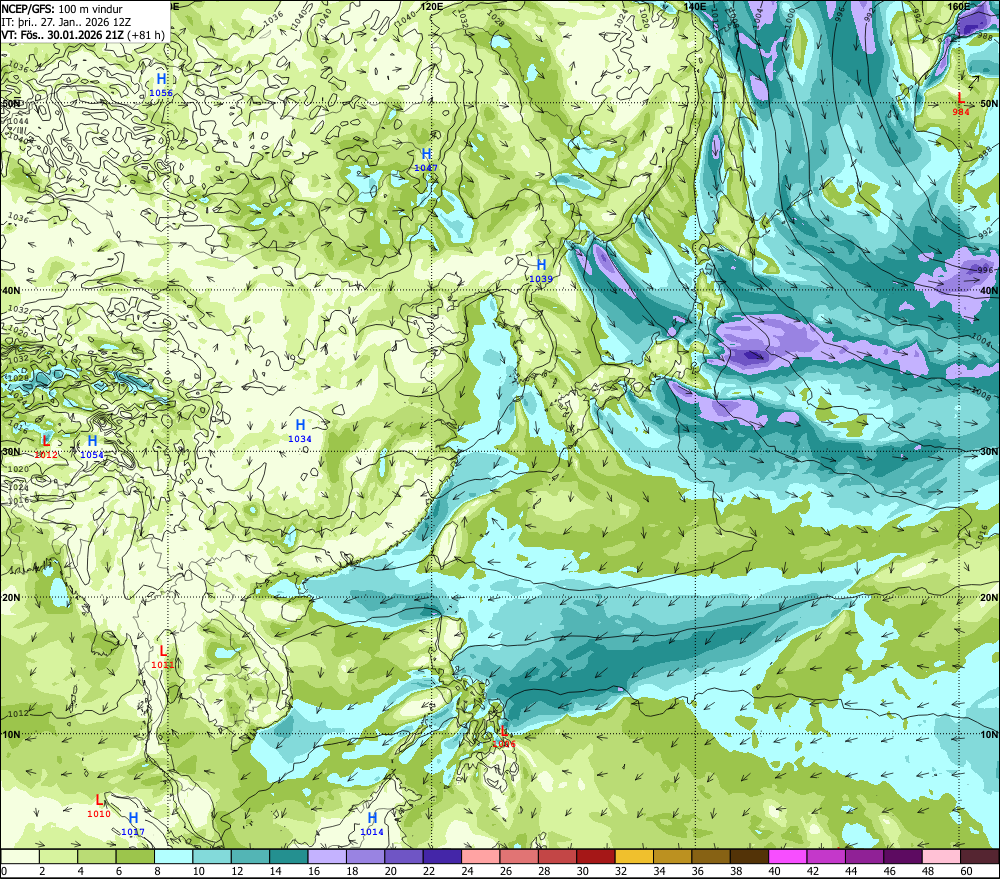Click the H 1056 high-pressure marker
1000x879 pixels.
161,84
